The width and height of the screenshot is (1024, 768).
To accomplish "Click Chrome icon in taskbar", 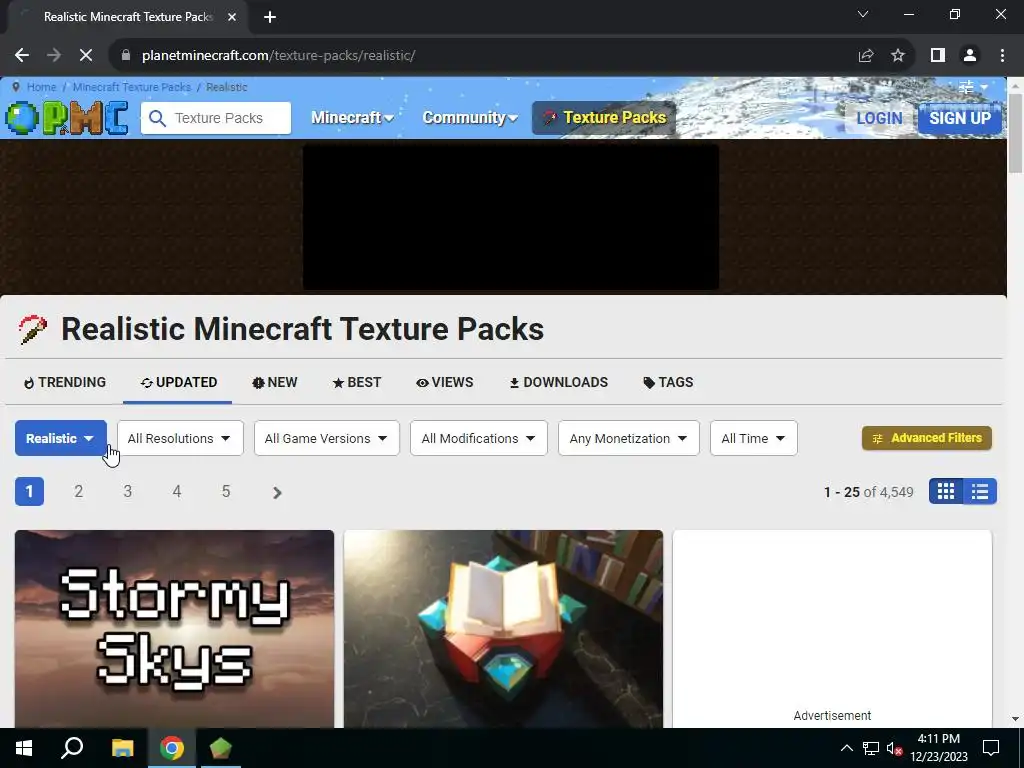I will pos(172,748).
